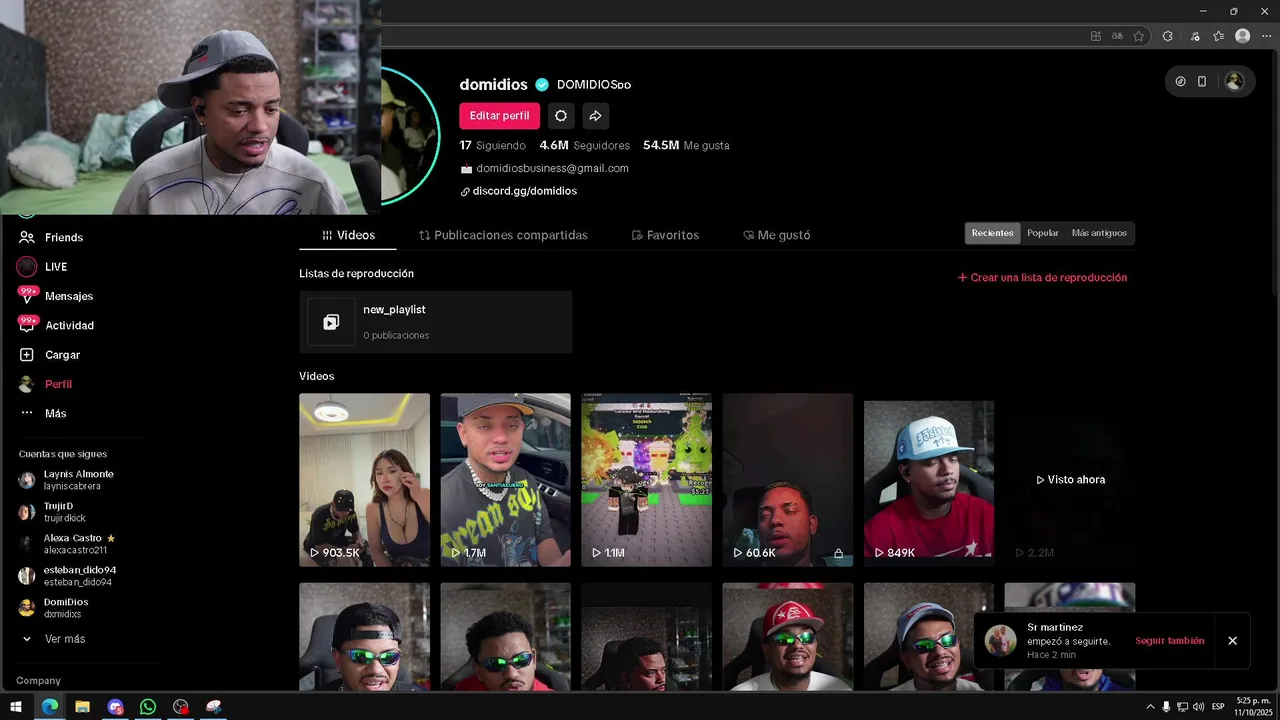Sort videos by Recientes
The height and width of the screenshot is (720, 1280).
992,233
